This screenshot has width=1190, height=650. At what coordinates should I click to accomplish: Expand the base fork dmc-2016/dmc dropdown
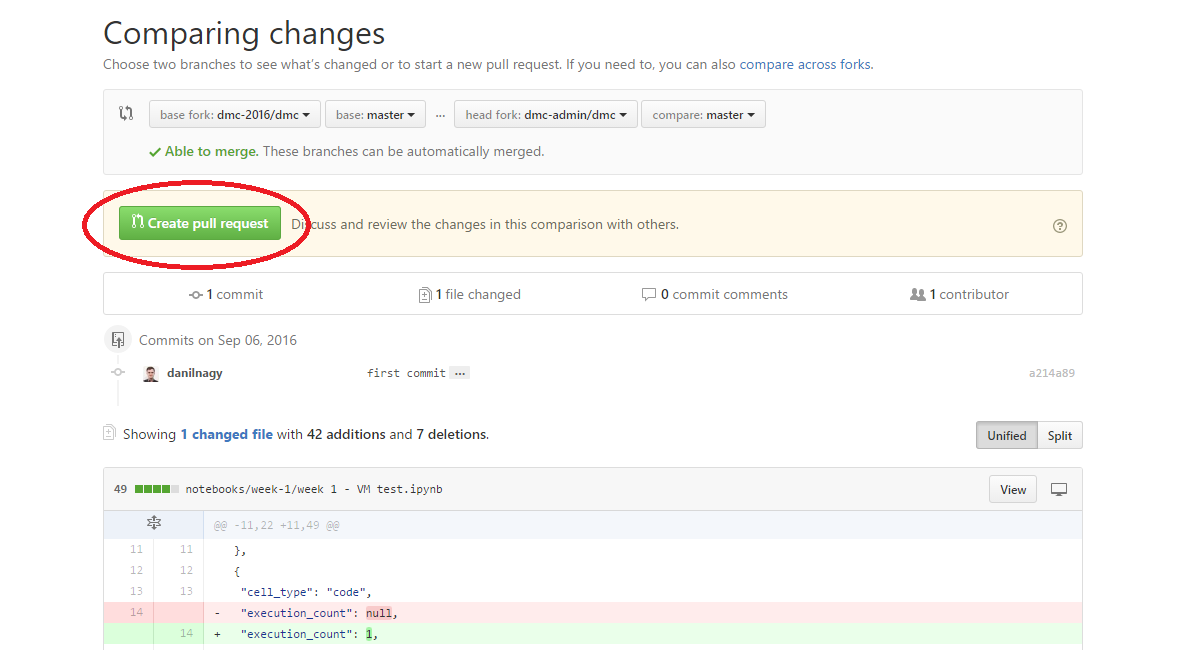click(x=235, y=115)
